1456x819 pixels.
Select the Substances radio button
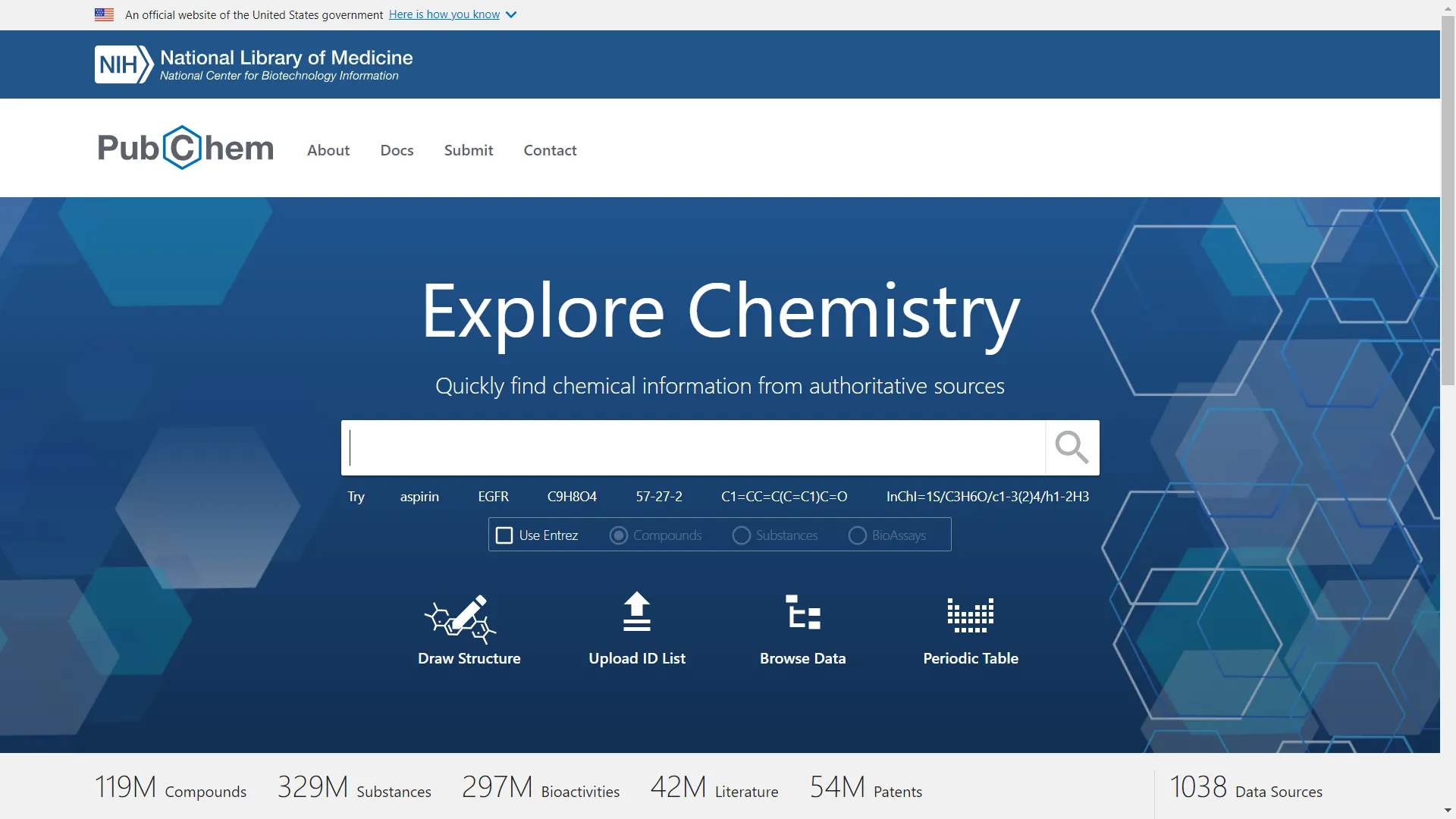pos(741,535)
